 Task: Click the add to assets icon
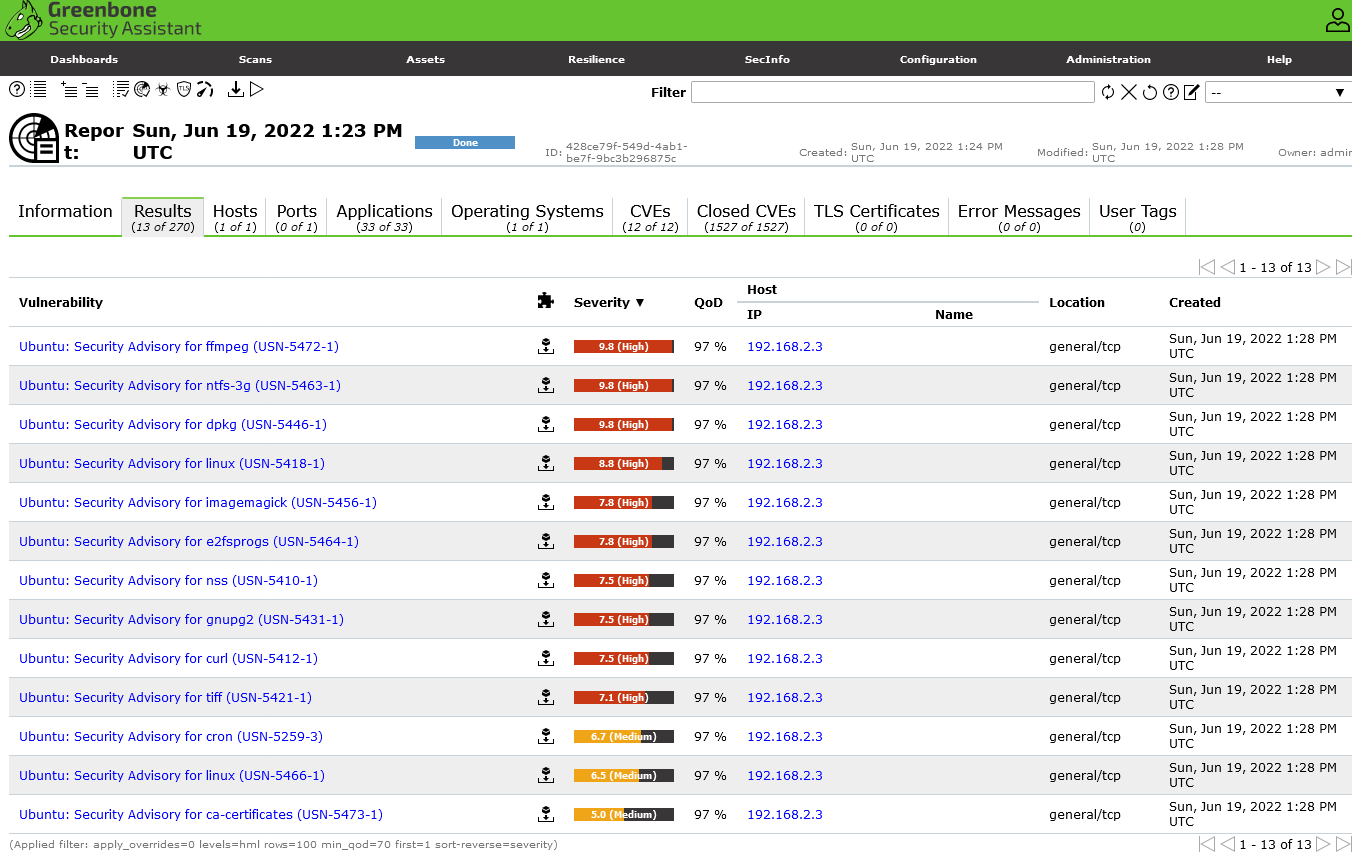[x=69, y=89]
